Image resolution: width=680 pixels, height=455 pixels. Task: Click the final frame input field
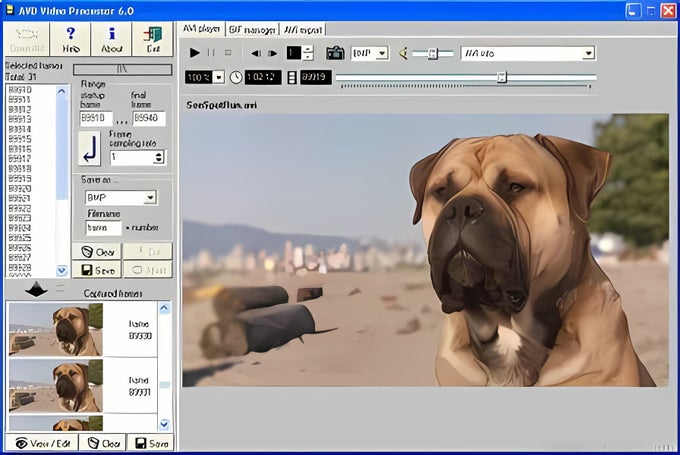tap(149, 118)
